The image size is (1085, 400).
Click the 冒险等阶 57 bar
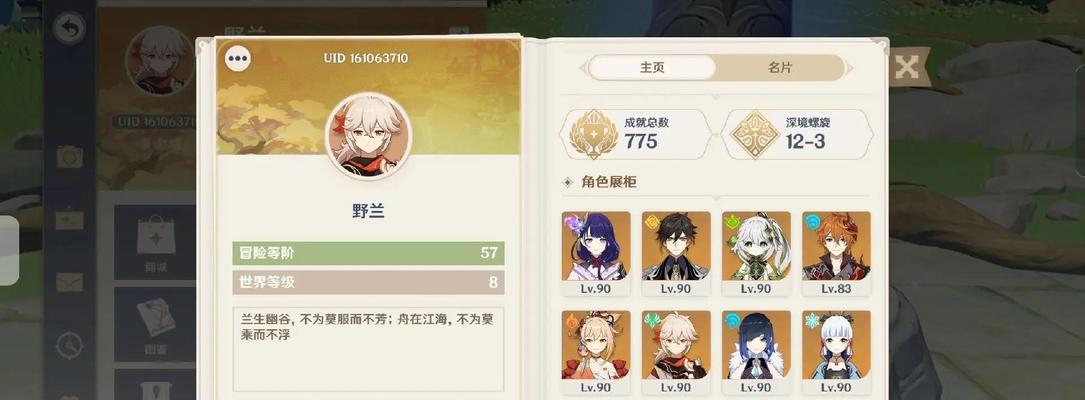pos(368,253)
